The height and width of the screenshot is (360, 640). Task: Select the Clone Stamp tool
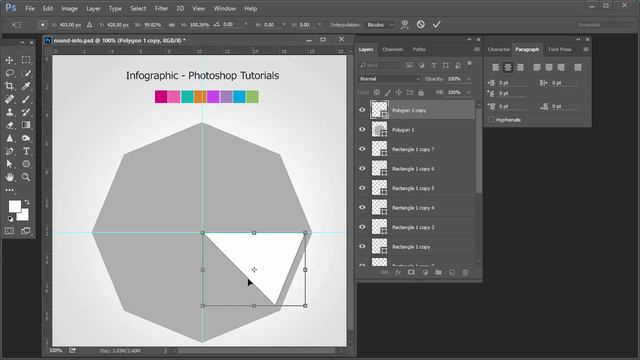click(x=9, y=112)
